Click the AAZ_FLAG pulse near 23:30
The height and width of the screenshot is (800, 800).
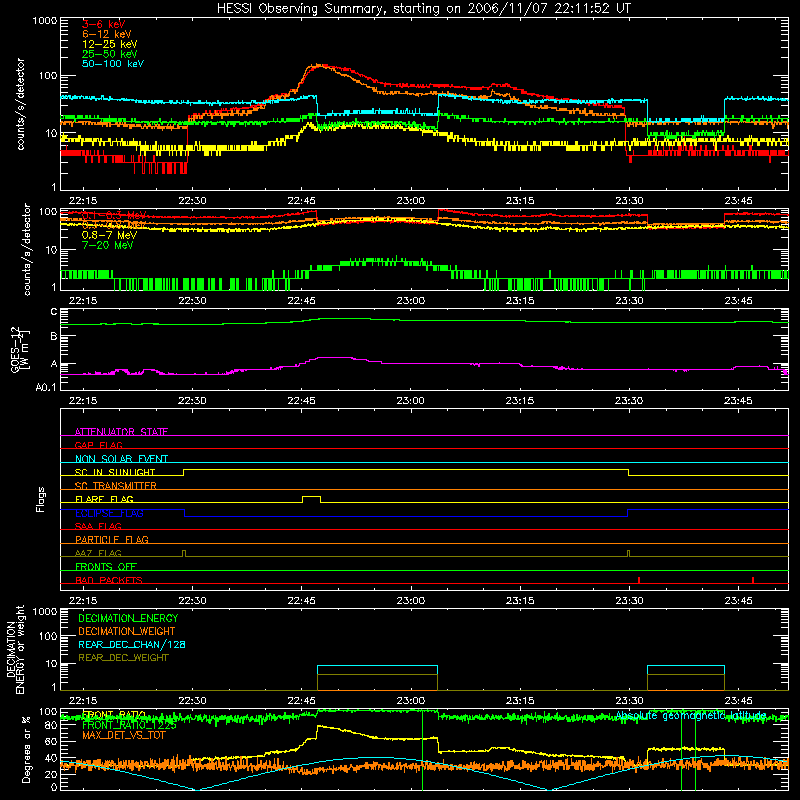pos(628,553)
